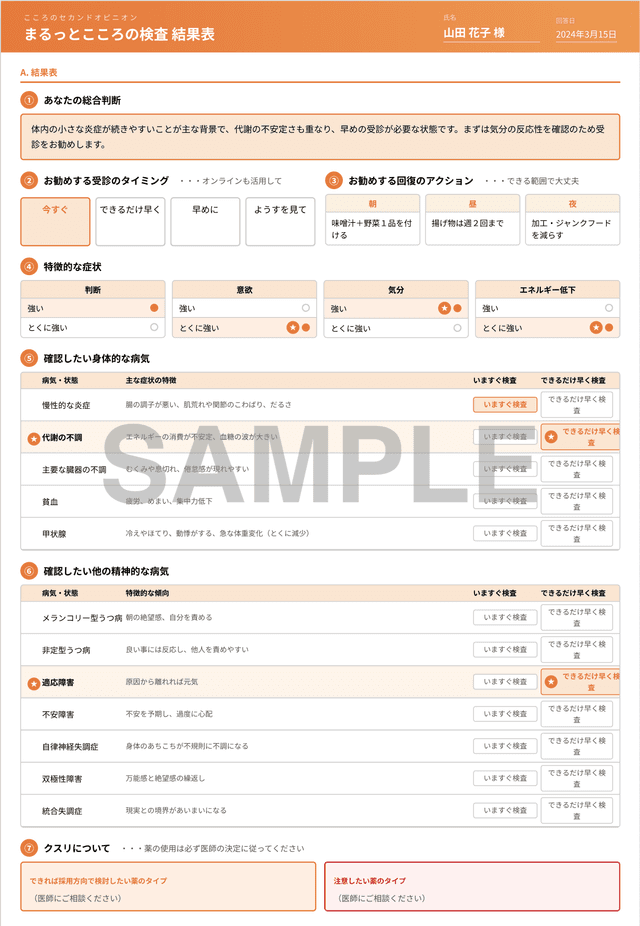This screenshot has height=926, width=640.
Task: Click いますぐ検査 for 甲状腺
Action: [x=505, y=533]
